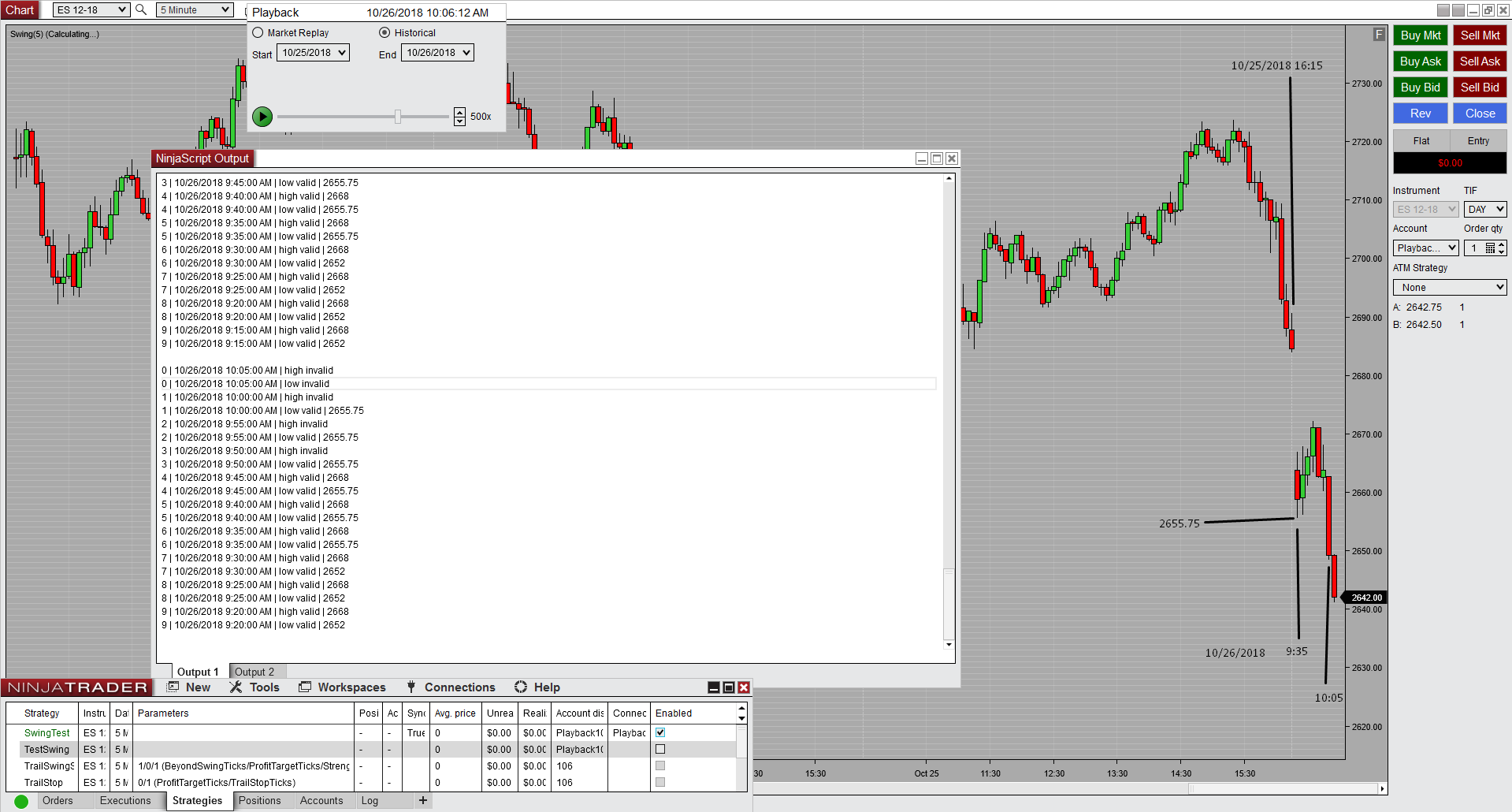This screenshot has width=1512, height=812.
Task: Select the SwingTest strategy row name
Action: [47, 733]
